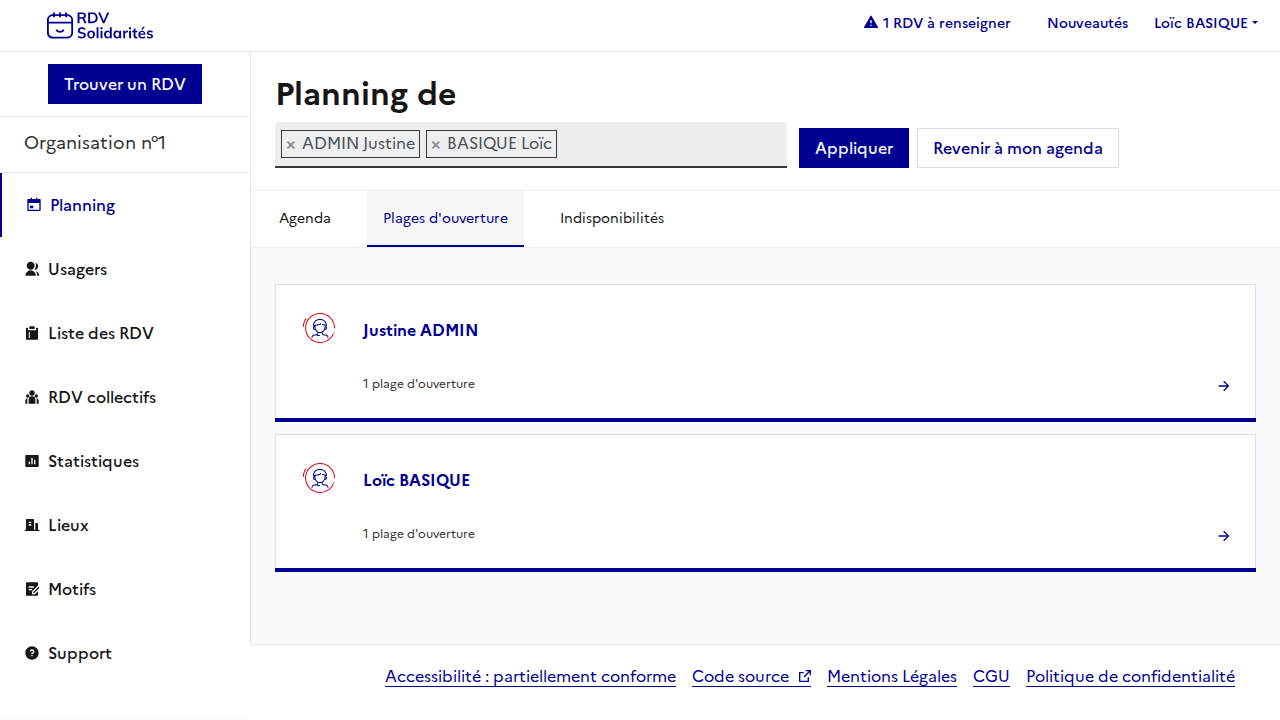Click the RDV Solidarités logo

(x=100, y=25)
